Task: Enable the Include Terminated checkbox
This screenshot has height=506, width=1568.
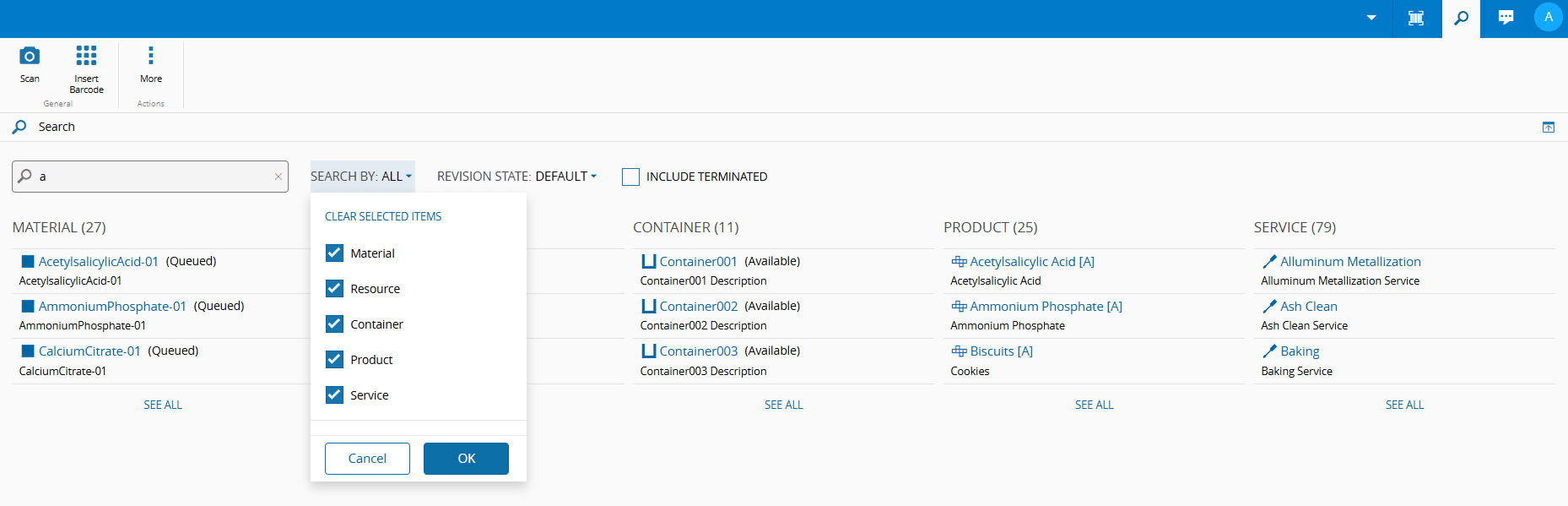Action: click(x=630, y=177)
